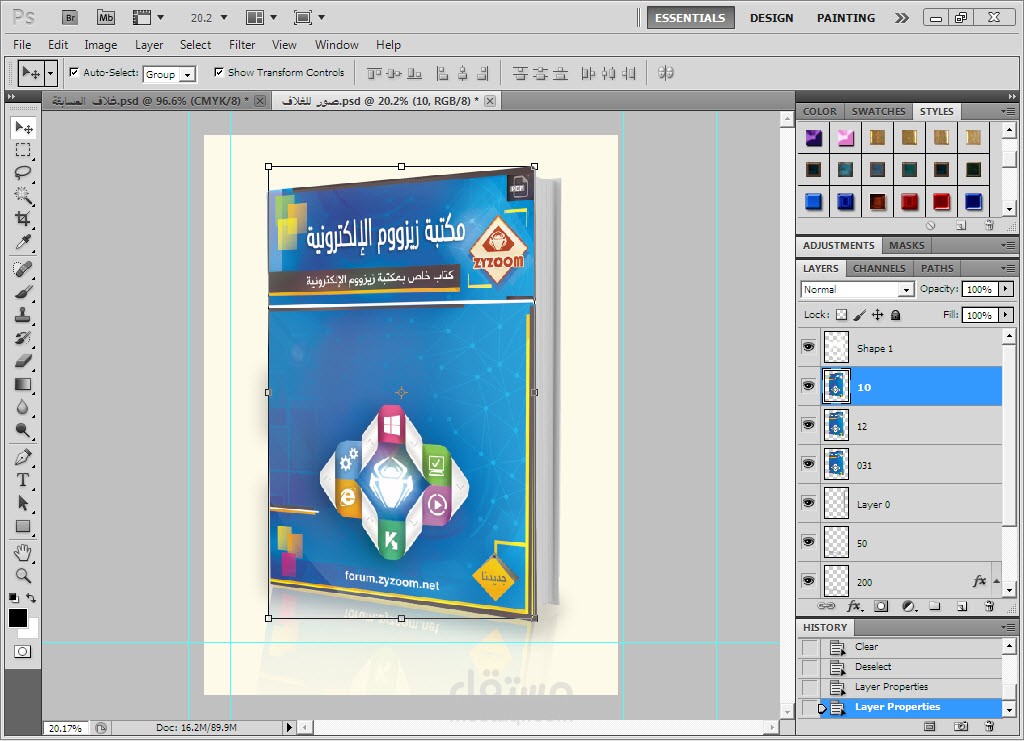Toggle the Auto-Select checkbox

[74, 72]
